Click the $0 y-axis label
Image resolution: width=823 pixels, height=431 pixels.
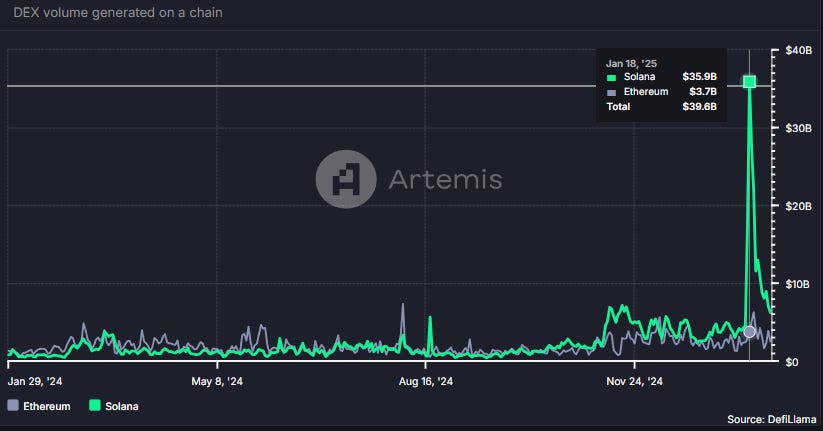[x=792, y=362]
